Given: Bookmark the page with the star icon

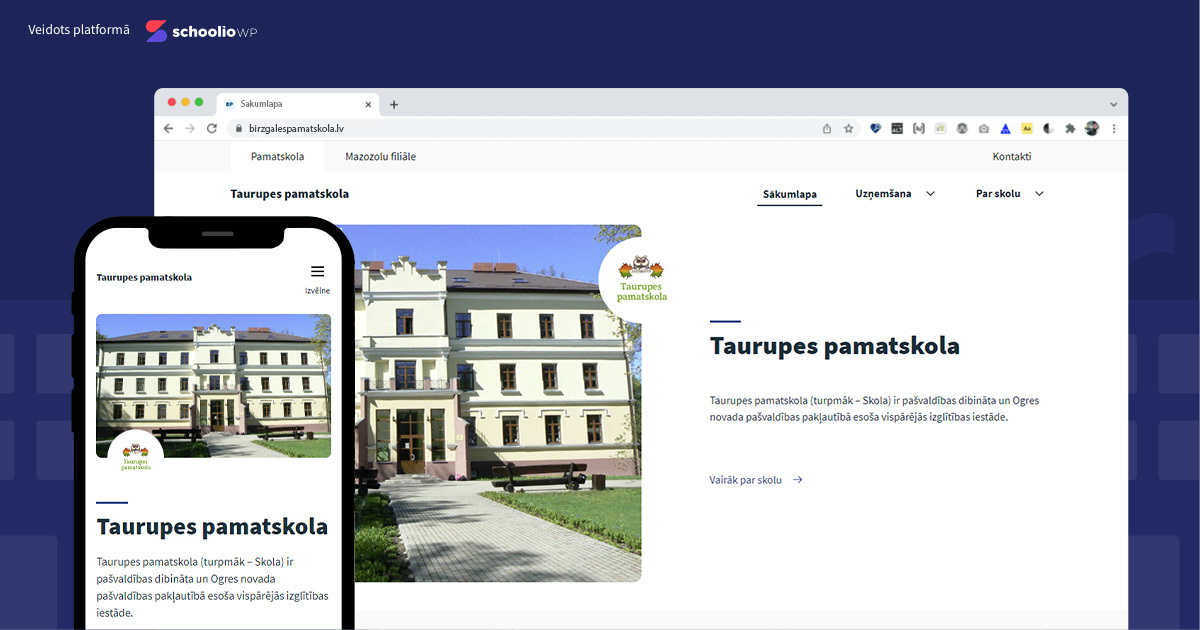Looking at the screenshot, I should (849, 128).
